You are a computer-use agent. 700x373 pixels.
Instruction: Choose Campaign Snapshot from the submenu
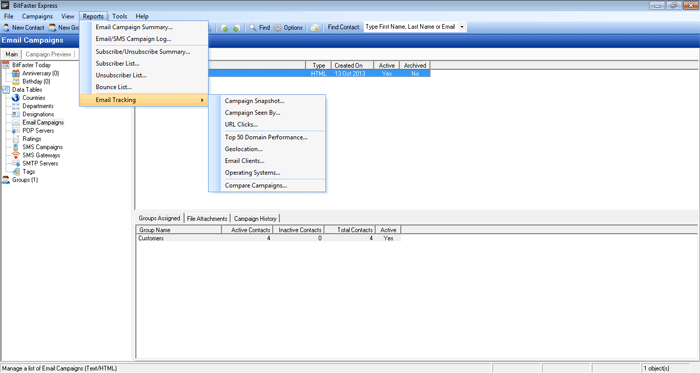[254, 101]
